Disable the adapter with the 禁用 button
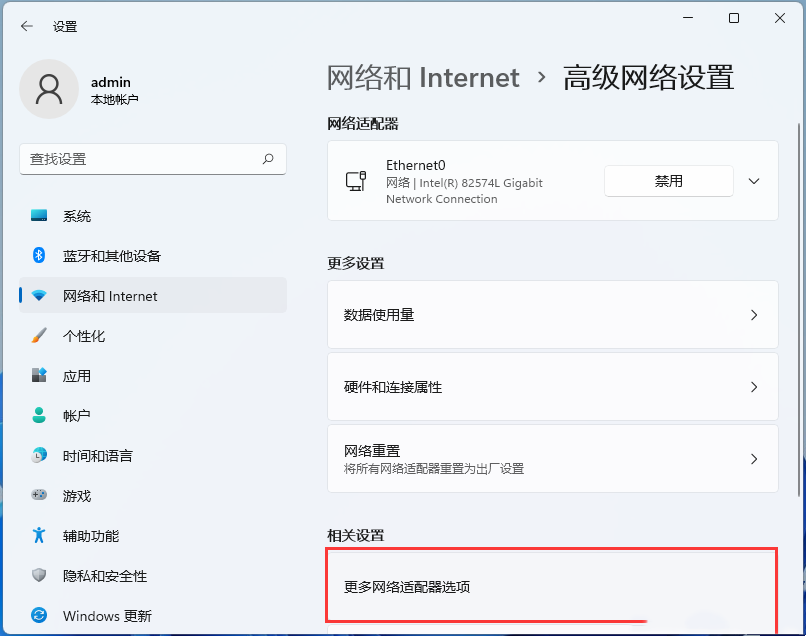This screenshot has height=636, width=806. 668,181
